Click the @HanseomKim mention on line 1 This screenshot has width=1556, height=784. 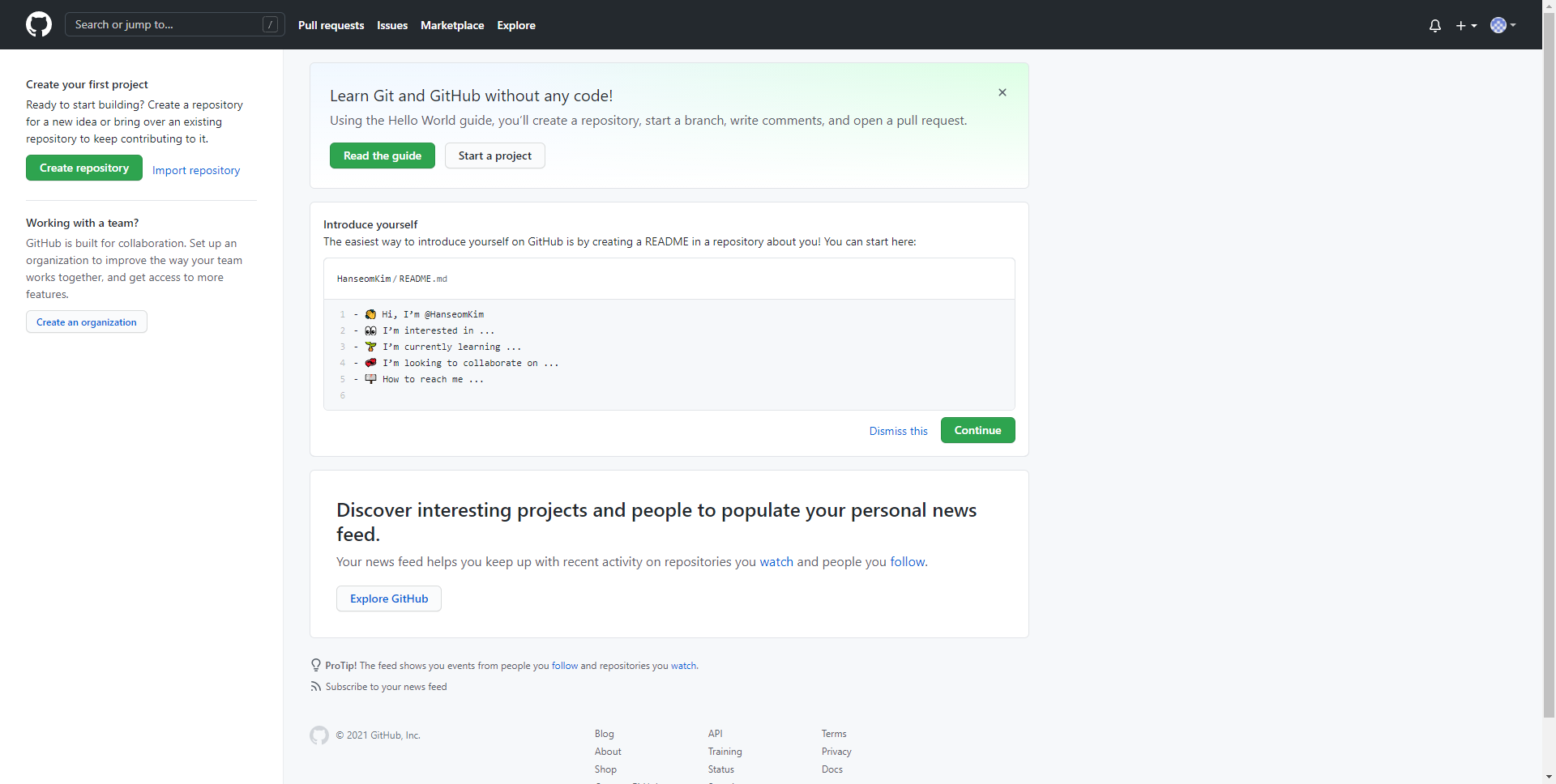[x=455, y=314]
